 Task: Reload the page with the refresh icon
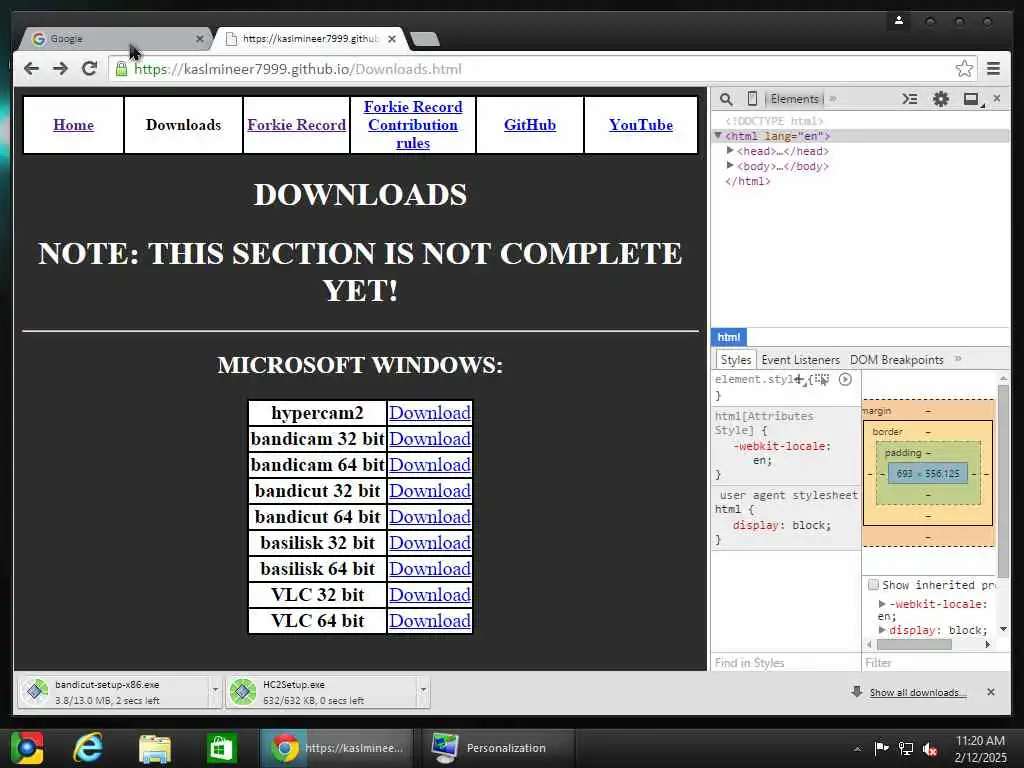tap(89, 68)
